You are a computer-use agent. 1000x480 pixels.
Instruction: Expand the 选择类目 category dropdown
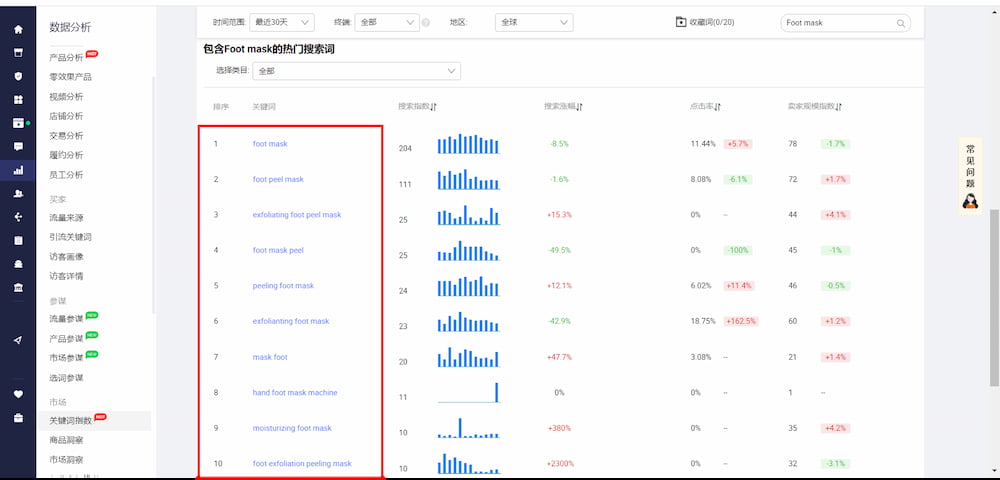pyautogui.click(x=356, y=71)
